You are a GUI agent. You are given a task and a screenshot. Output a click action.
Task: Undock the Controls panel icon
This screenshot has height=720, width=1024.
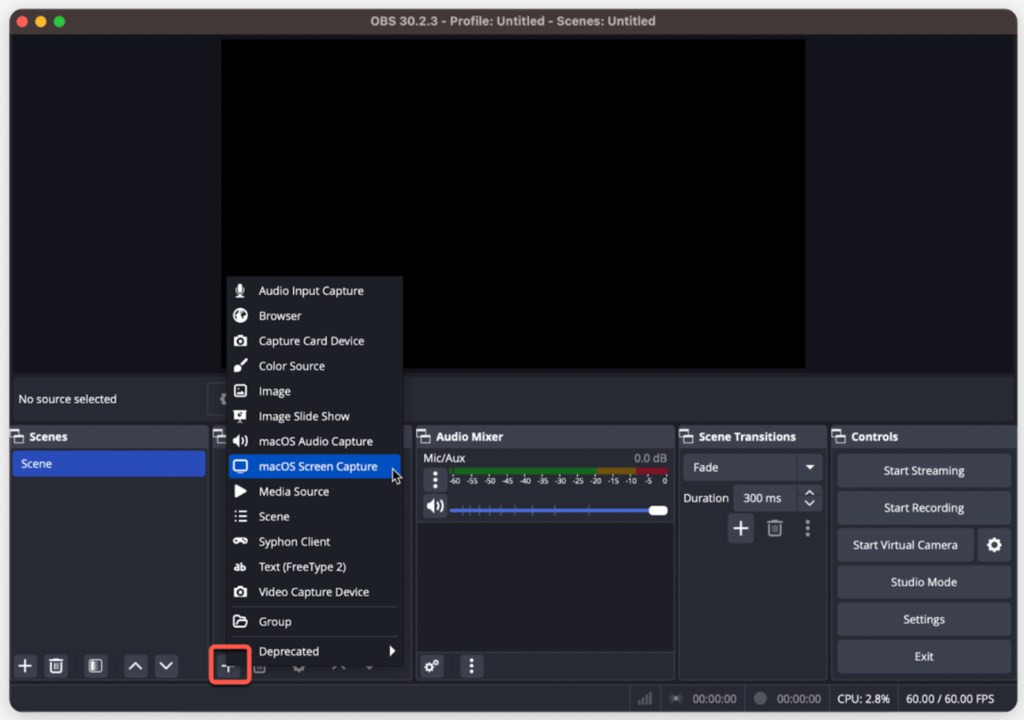pos(839,436)
